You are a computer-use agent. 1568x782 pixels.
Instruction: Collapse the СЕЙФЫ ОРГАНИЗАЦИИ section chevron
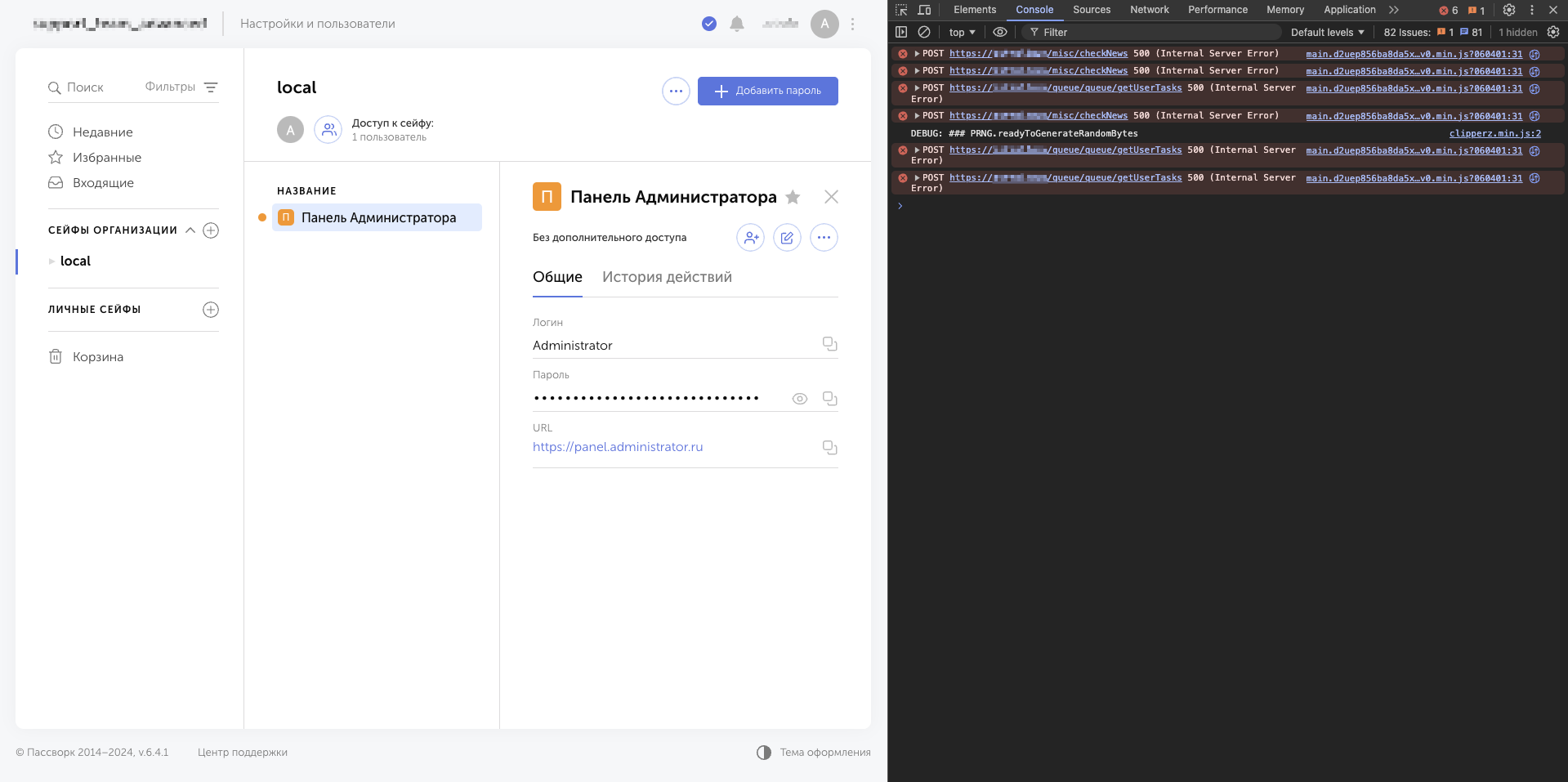(x=190, y=230)
